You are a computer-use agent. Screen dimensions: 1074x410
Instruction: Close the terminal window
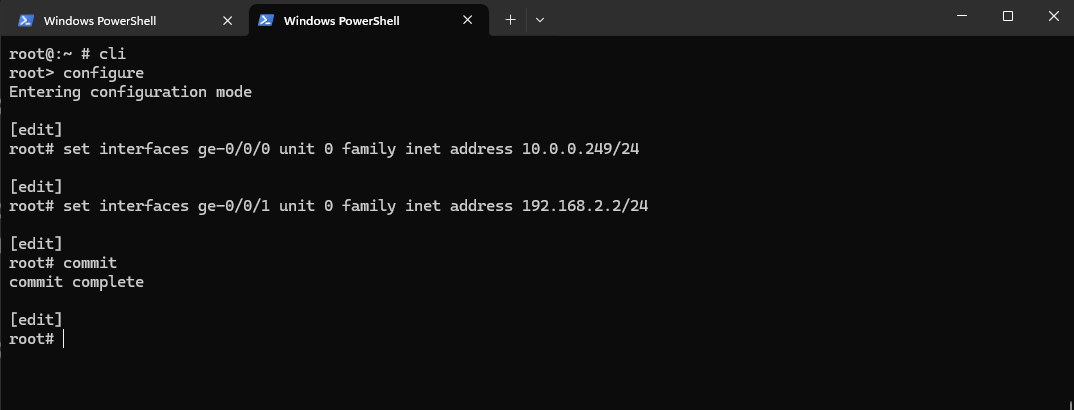1053,16
